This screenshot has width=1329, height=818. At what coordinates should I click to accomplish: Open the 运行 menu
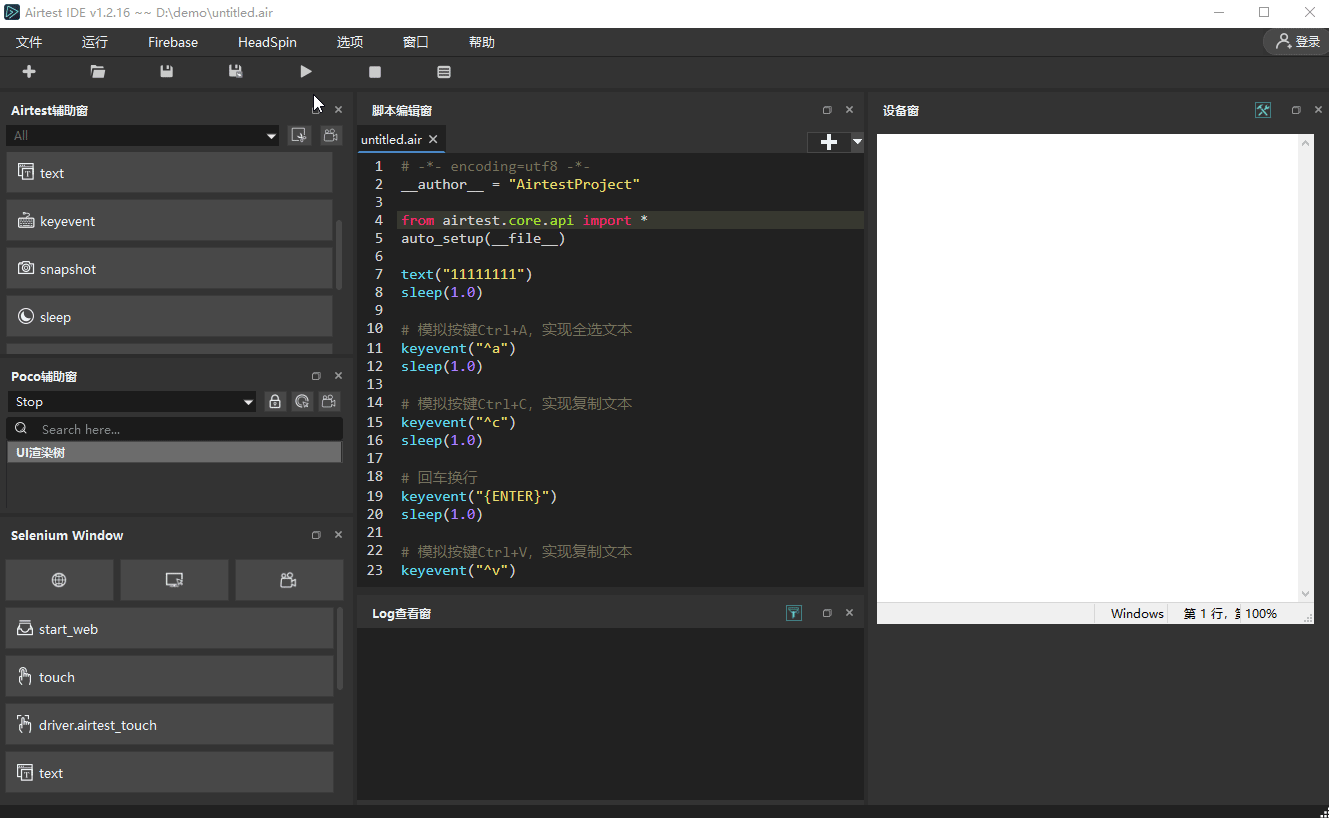click(x=95, y=42)
